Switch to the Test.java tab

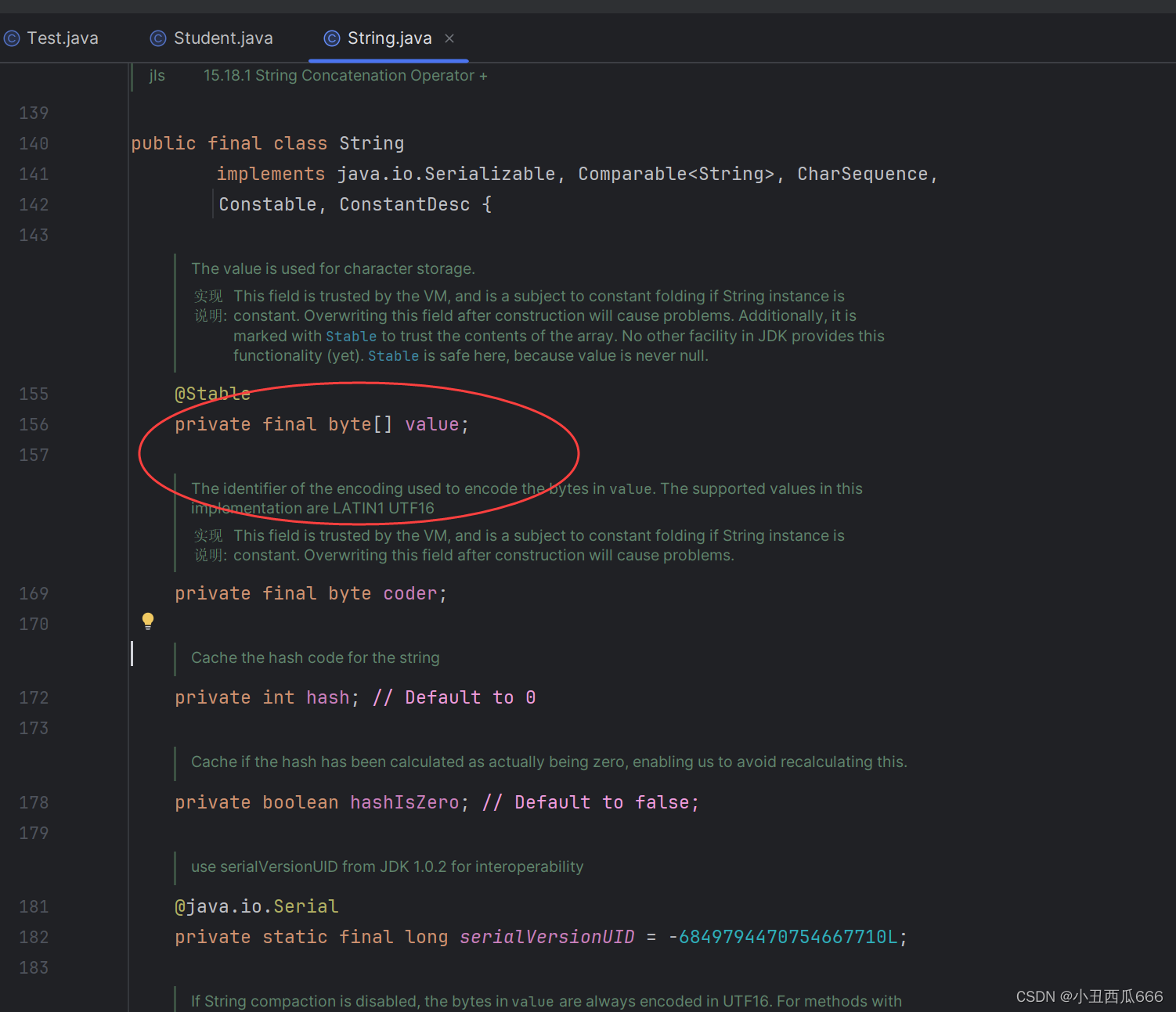click(52, 38)
